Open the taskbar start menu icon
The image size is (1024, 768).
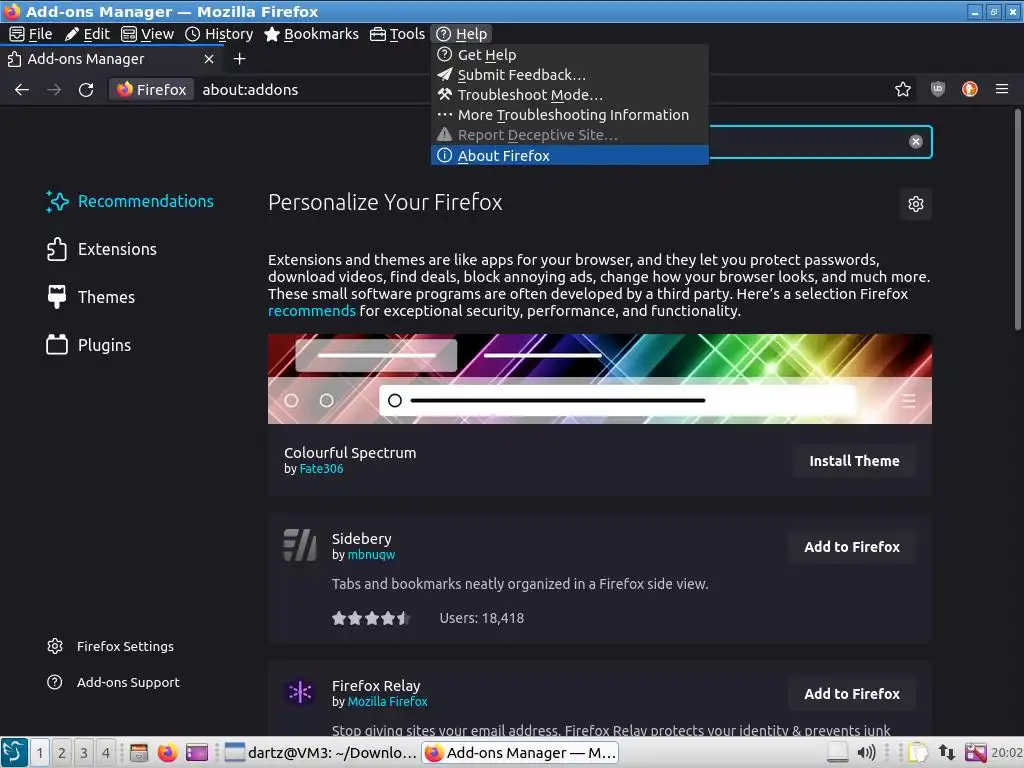point(14,752)
